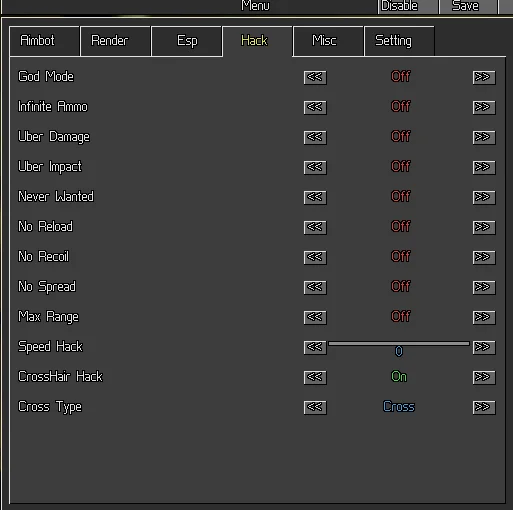Cycle Cross Type forward with right arrow
This screenshot has width=513, height=510.
click(x=484, y=407)
